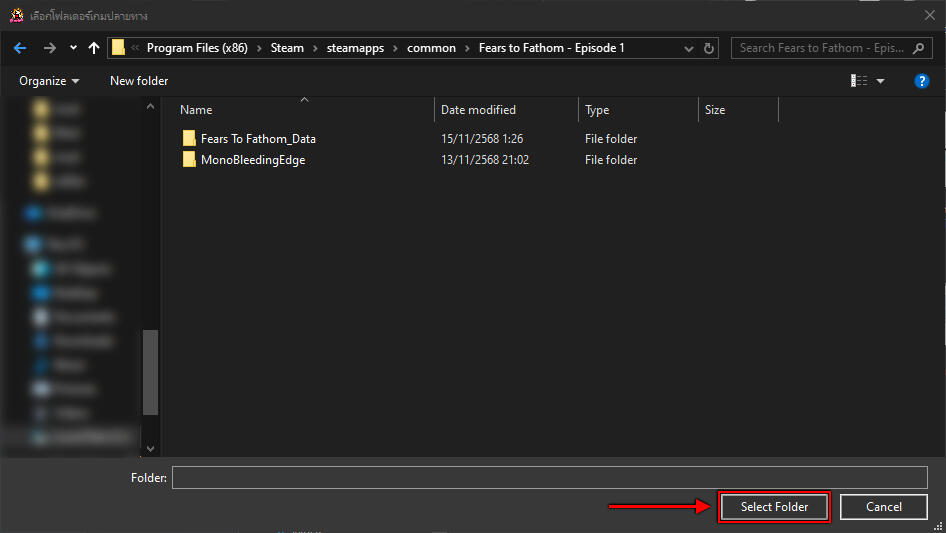
Task: Click the Forward navigation arrow
Action: click(x=49, y=48)
